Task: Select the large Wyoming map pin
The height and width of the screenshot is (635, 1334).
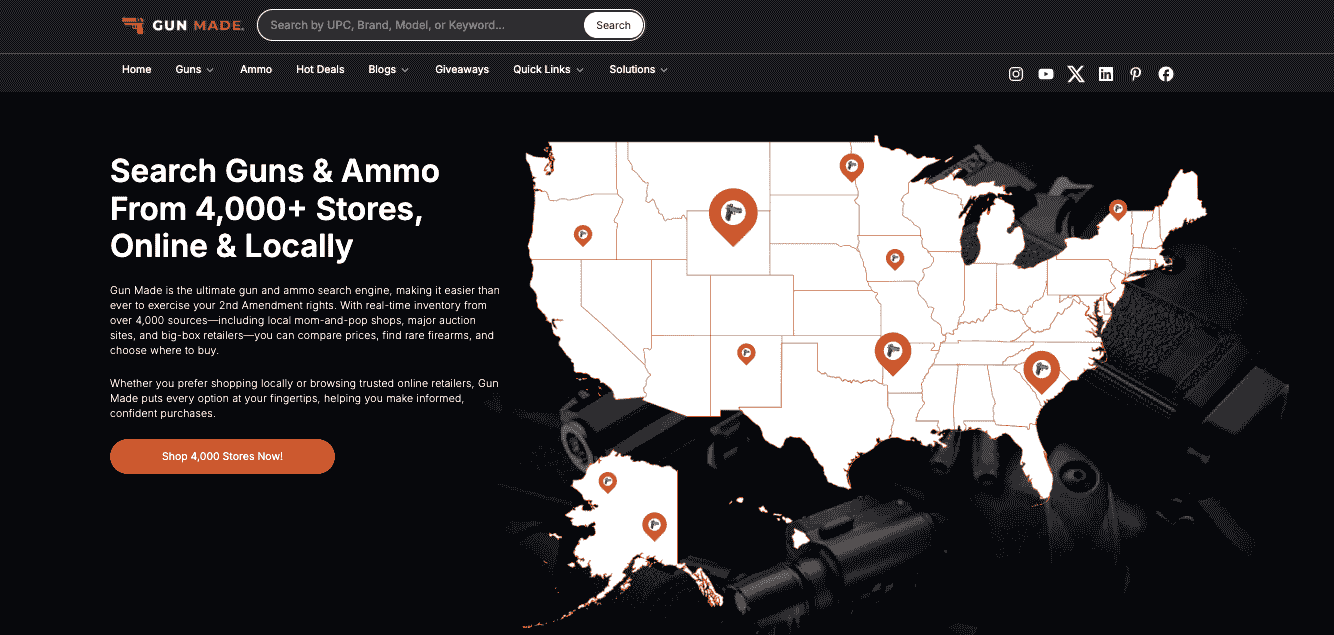Action: coord(733,213)
